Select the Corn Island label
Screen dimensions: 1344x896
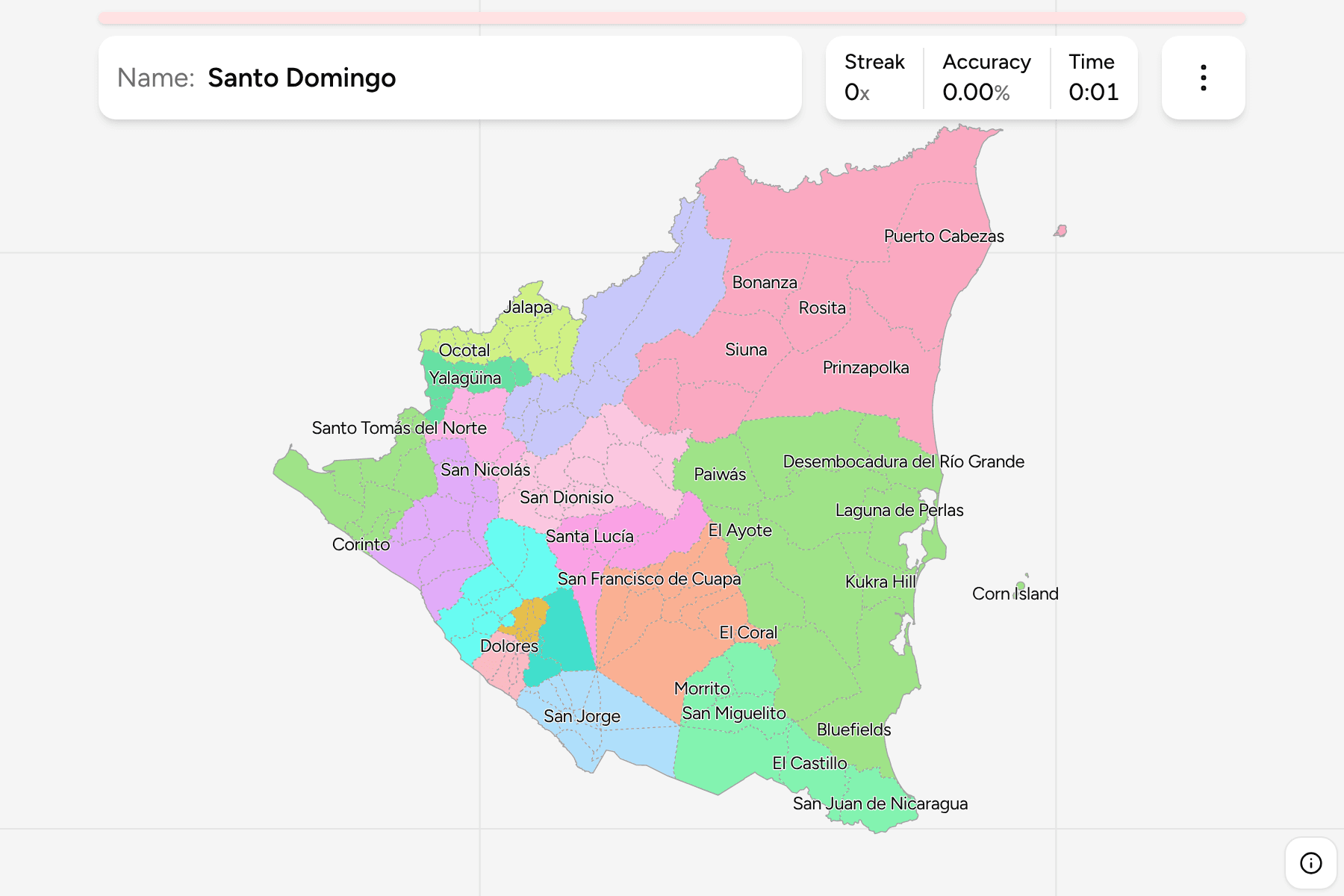tap(1015, 594)
